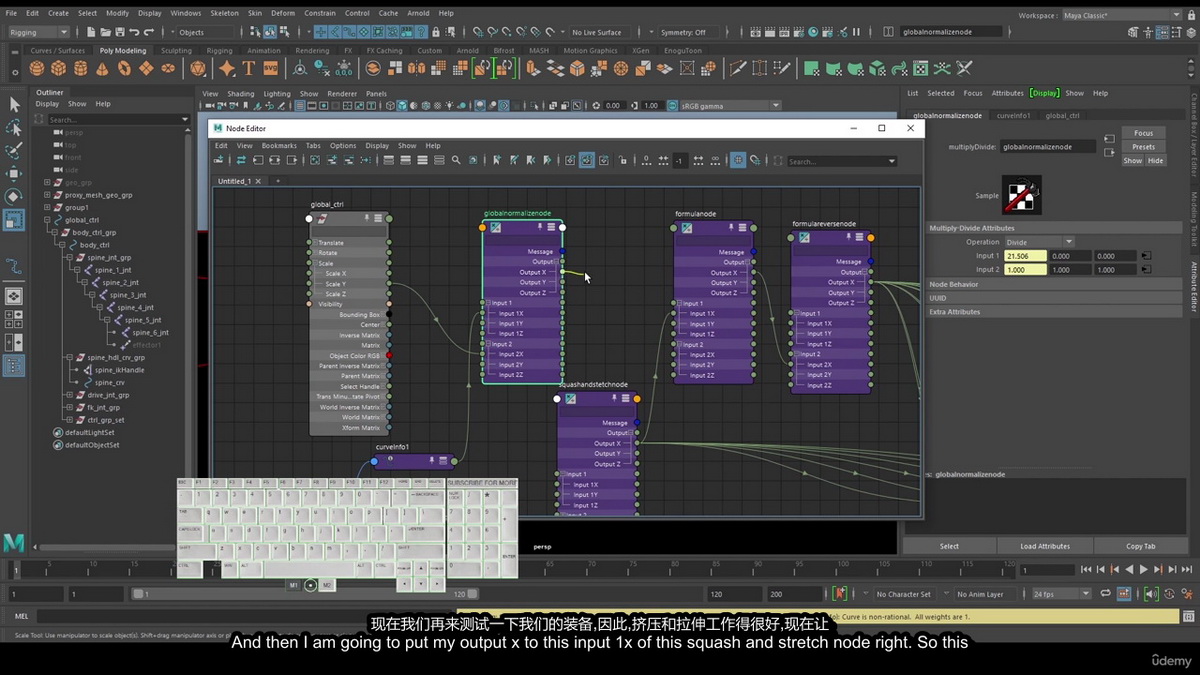Click the Multi-Cut tool shelf icon
Image resolution: width=1200 pixels, height=675 pixels.
[x=737, y=69]
